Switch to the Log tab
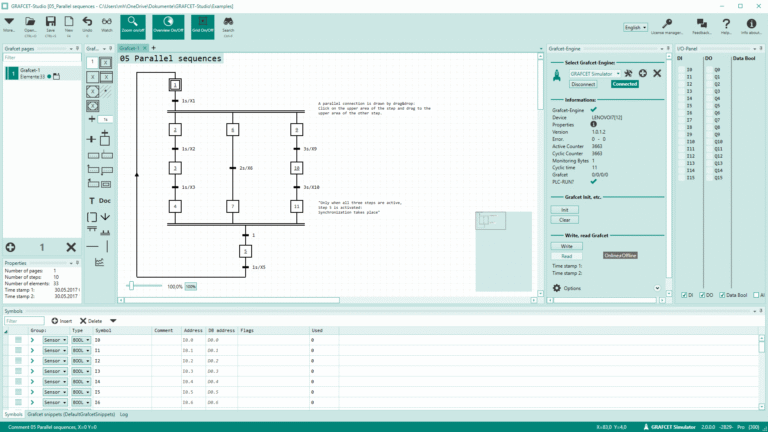 click(x=124, y=413)
